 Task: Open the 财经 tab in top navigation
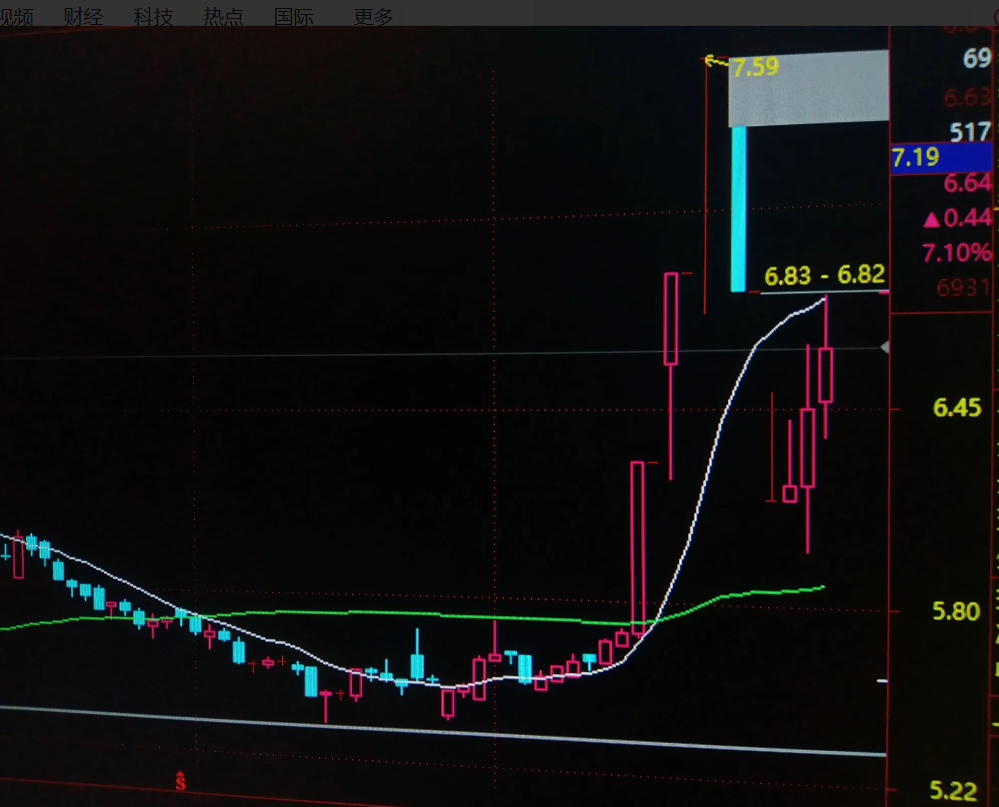83,16
